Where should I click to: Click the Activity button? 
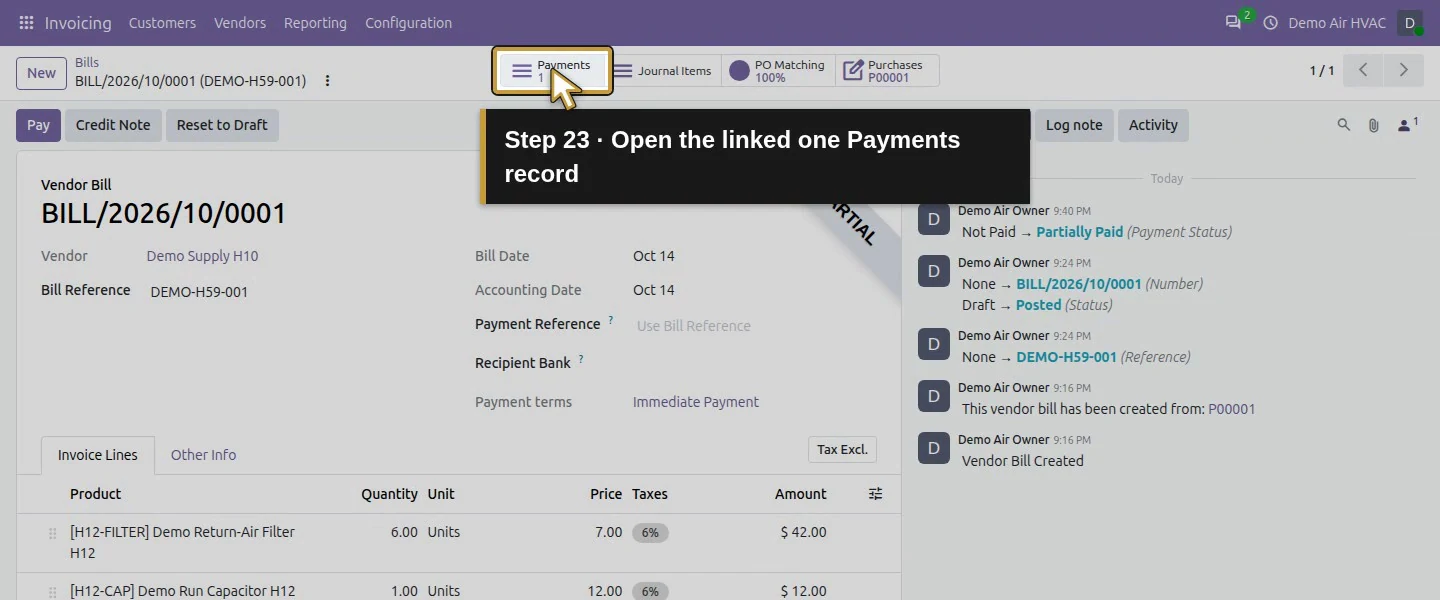1153,125
